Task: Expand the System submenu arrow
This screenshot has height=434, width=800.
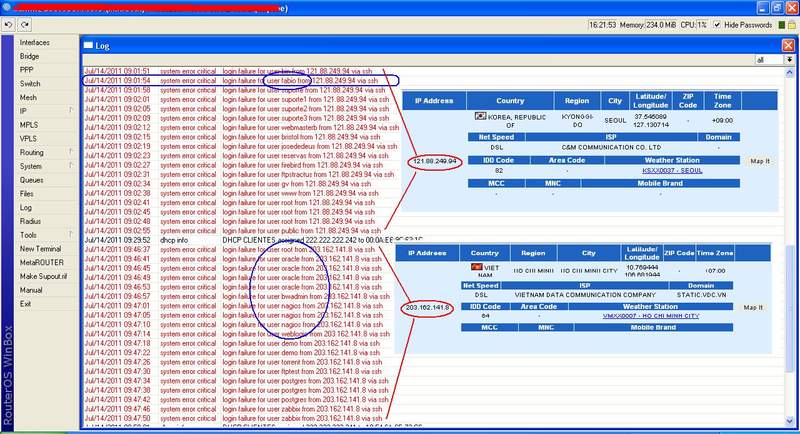Action: coord(70,166)
